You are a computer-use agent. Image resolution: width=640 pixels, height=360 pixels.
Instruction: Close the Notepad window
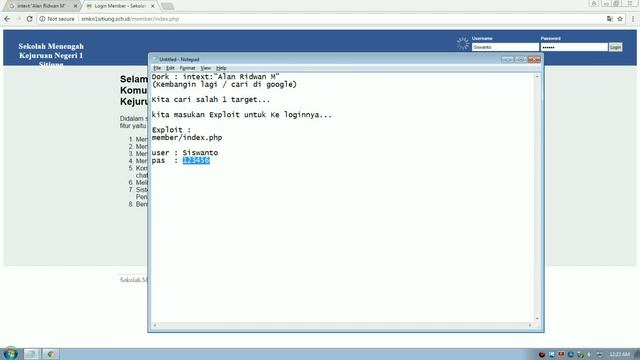point(534,60)
